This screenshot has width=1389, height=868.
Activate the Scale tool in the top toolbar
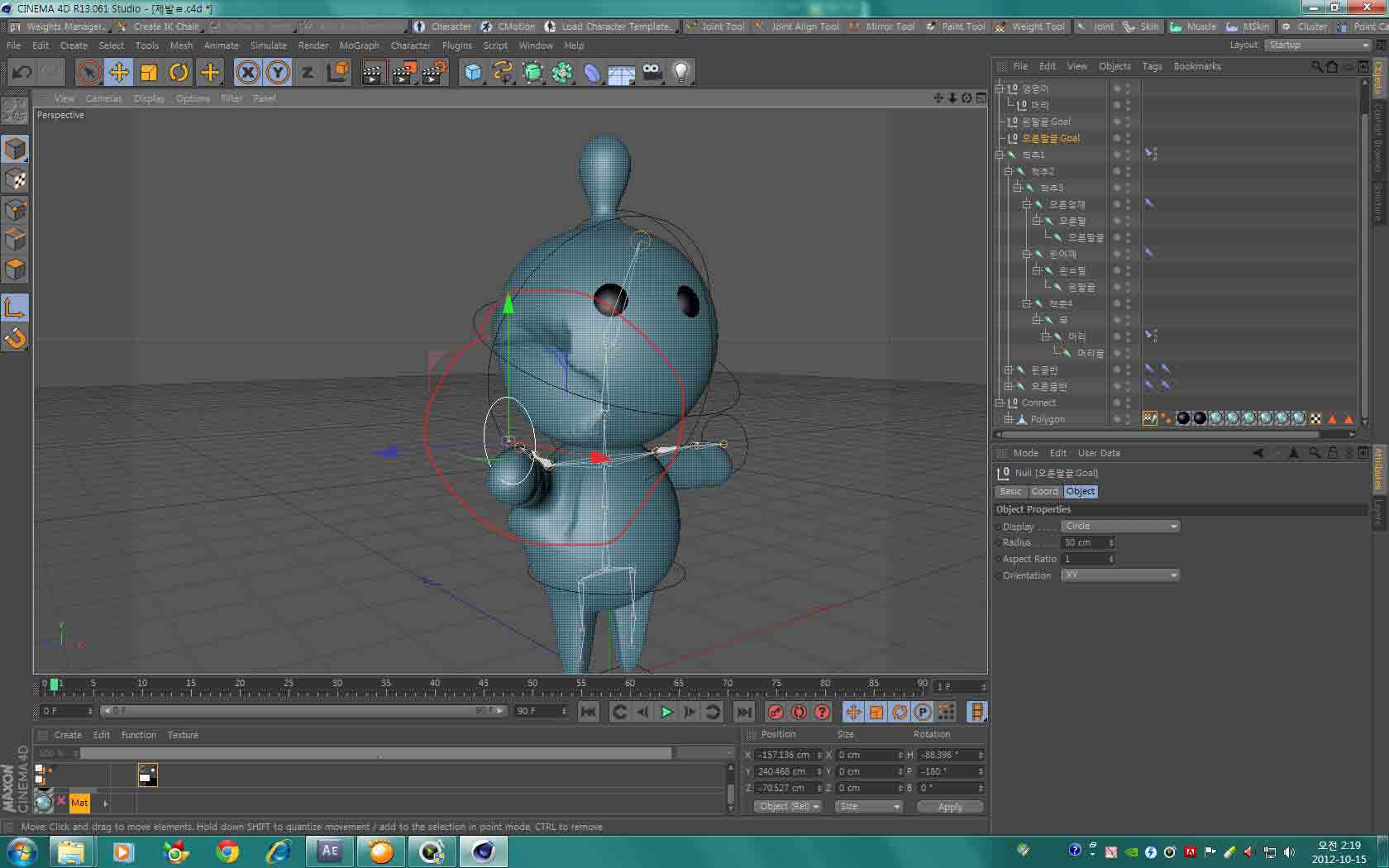tap(149, 73)
